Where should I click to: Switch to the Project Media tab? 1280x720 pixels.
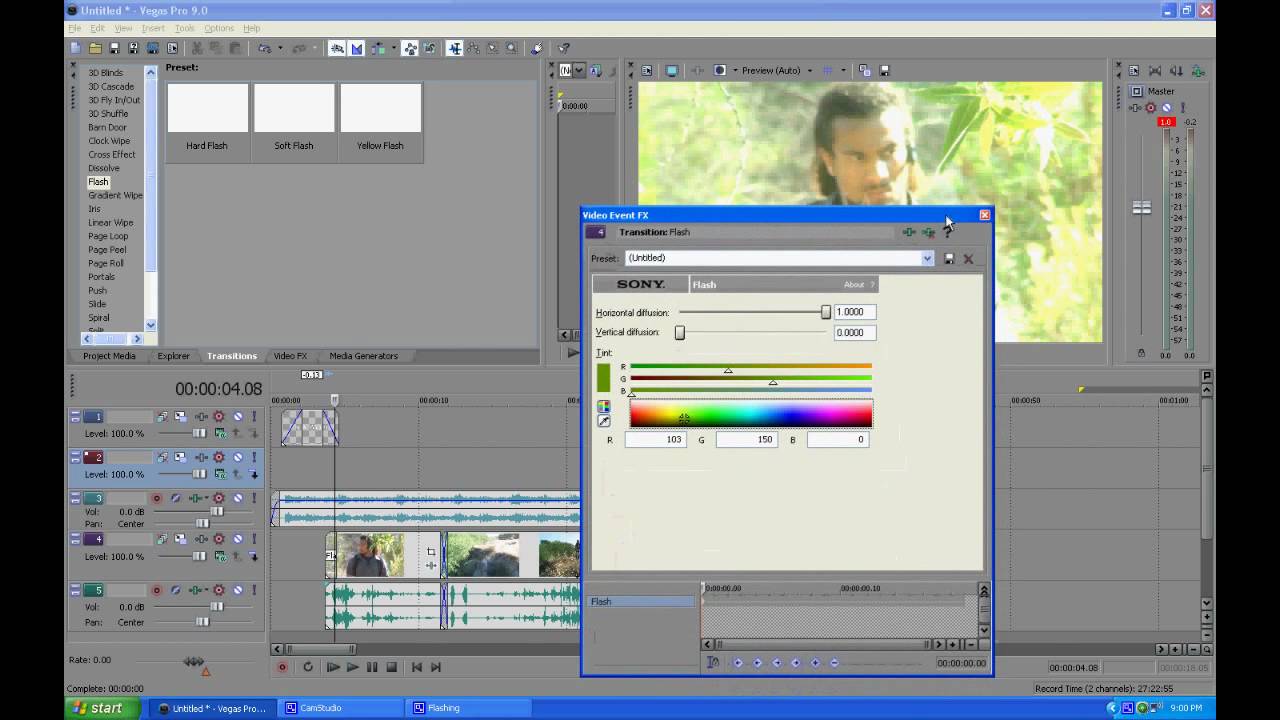pyautogui.click(x=109, y=356)
